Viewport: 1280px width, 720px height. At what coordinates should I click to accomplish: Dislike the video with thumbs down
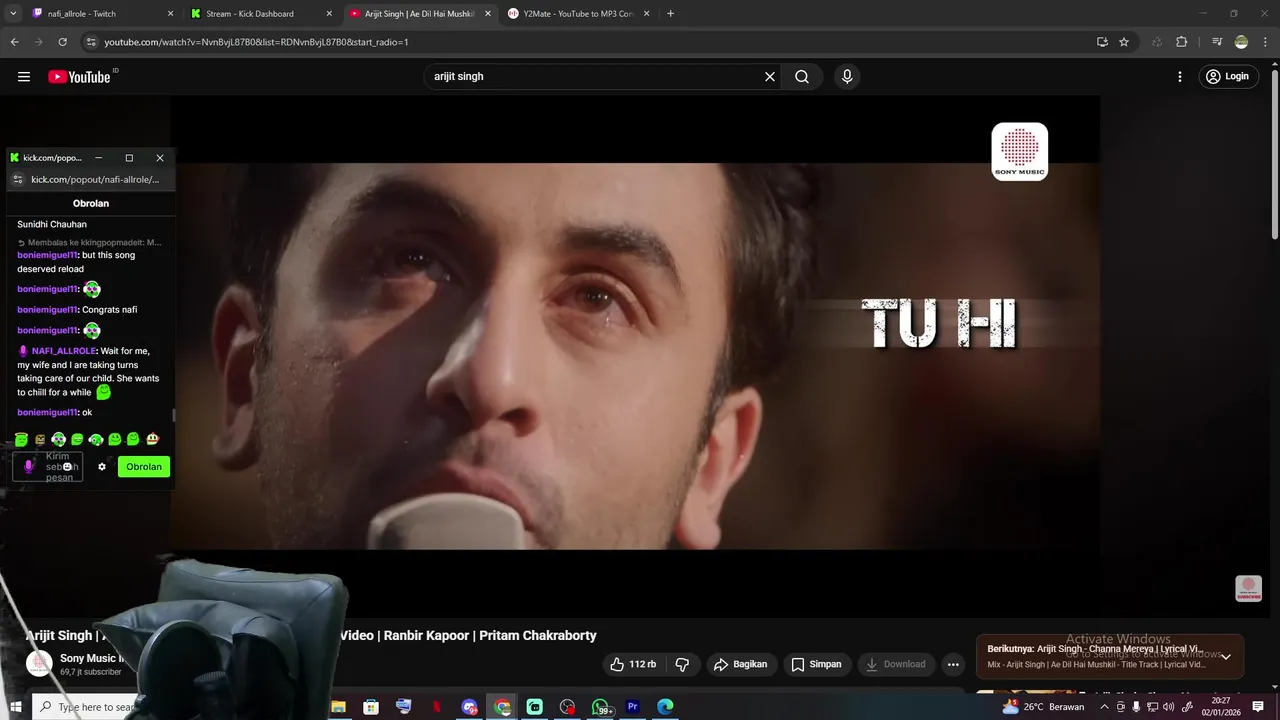[682, 664]
